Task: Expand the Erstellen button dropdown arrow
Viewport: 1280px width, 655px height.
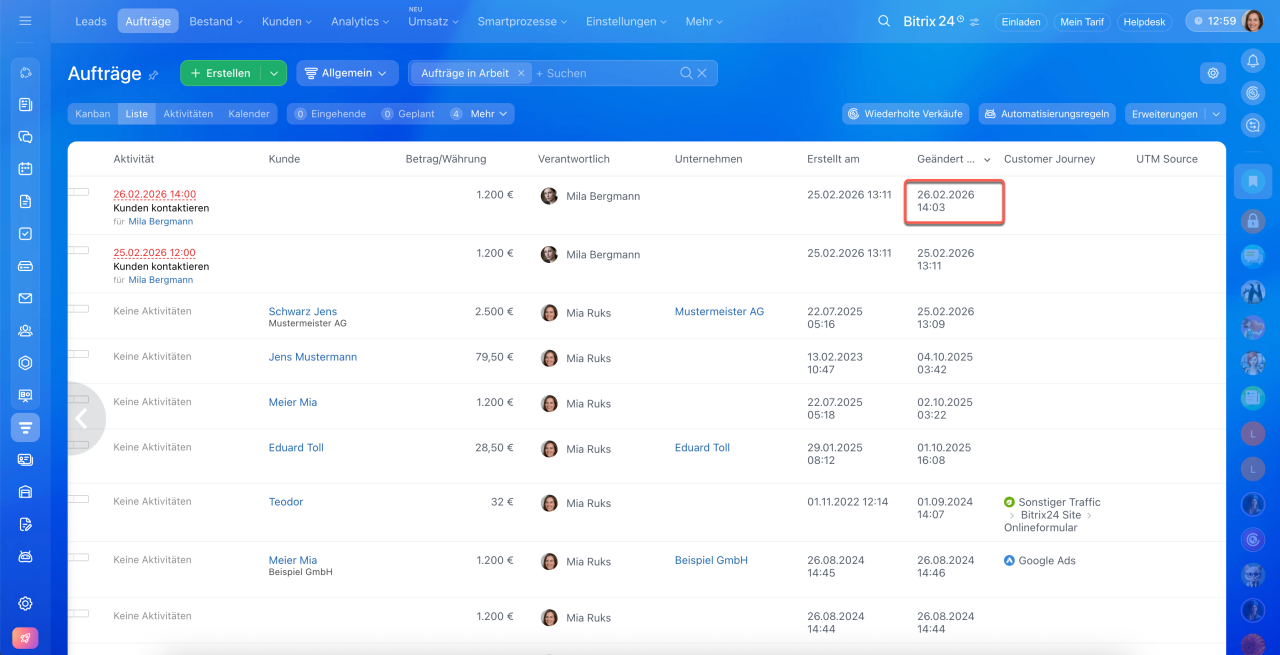Action: point(273,73)
